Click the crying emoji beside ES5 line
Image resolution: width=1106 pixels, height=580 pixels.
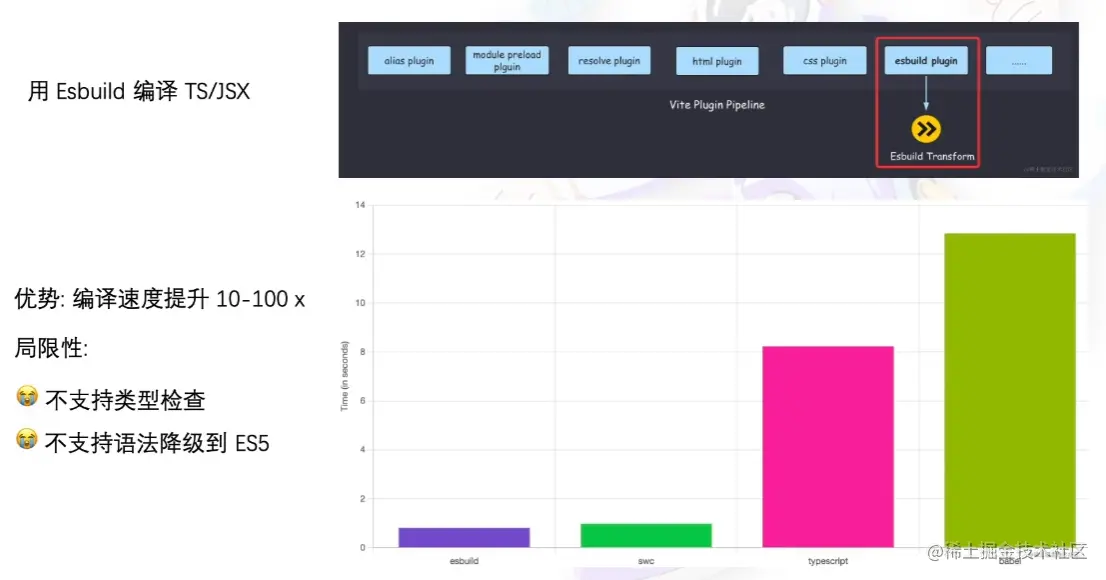point(27,439)
